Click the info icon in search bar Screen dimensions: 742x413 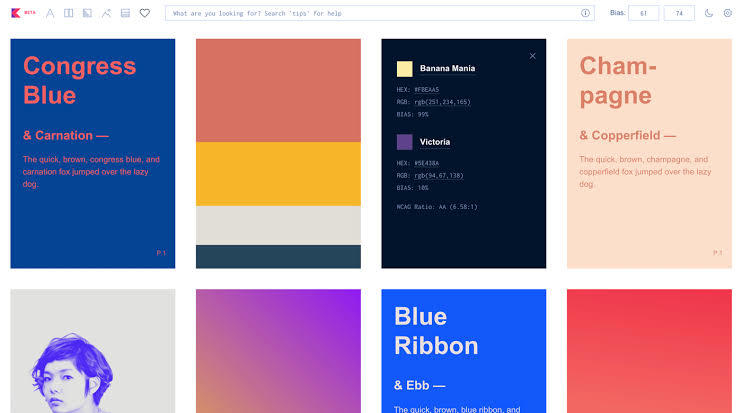(585, 13)
